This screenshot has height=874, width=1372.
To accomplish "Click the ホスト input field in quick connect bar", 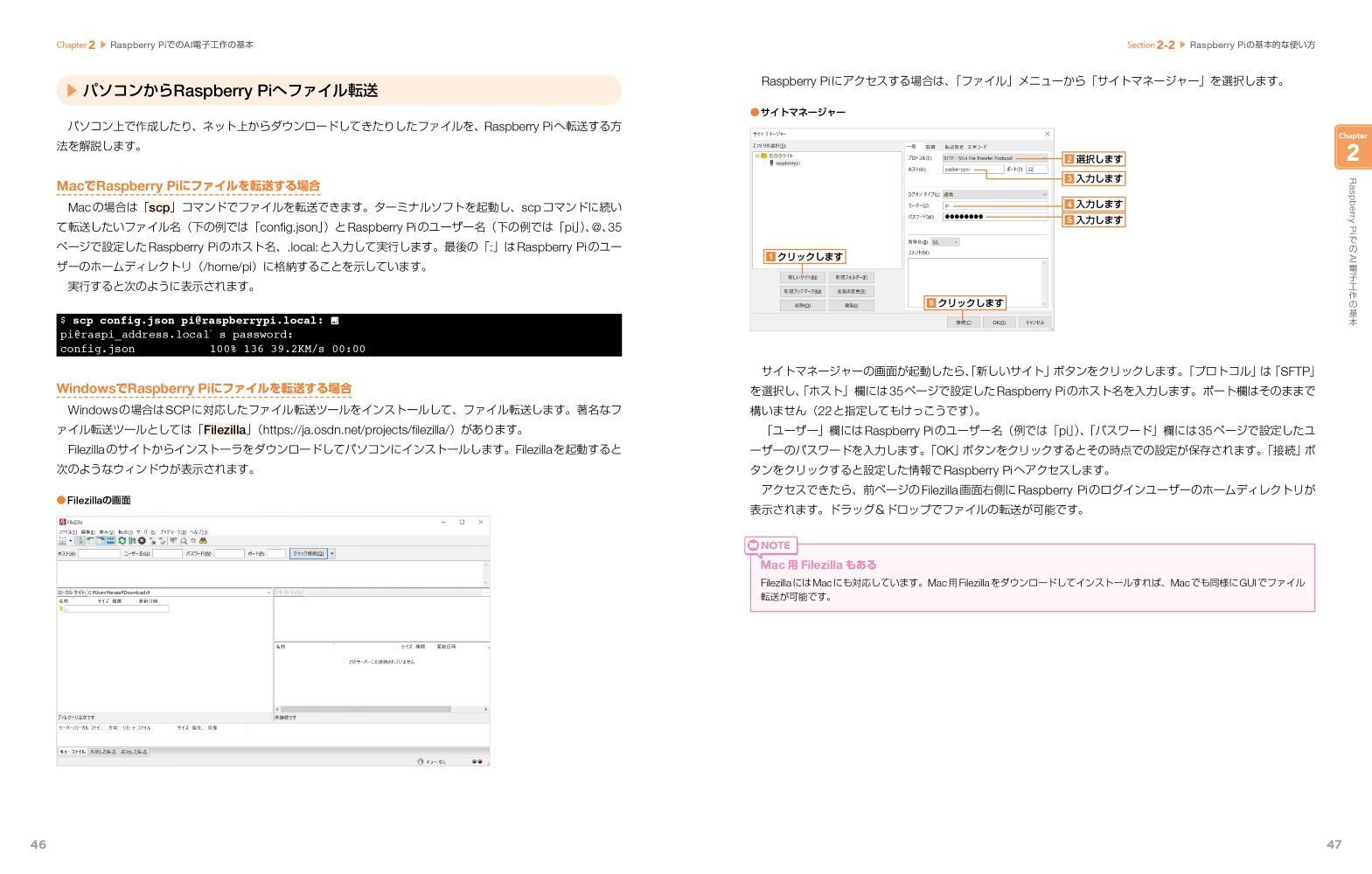I will pos(99,553).
